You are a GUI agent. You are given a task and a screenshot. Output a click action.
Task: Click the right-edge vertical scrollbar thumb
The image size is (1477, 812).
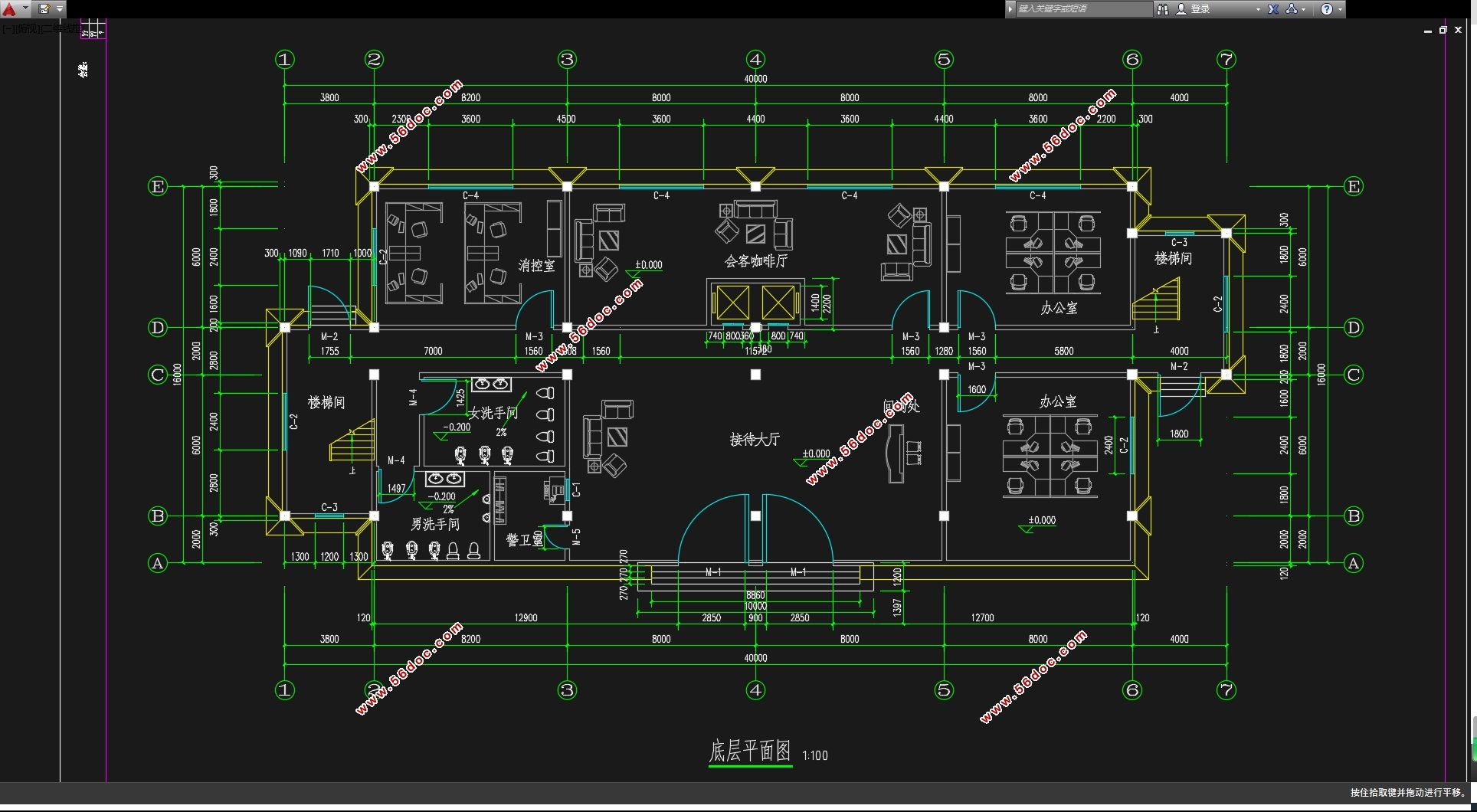point(1474,738)
